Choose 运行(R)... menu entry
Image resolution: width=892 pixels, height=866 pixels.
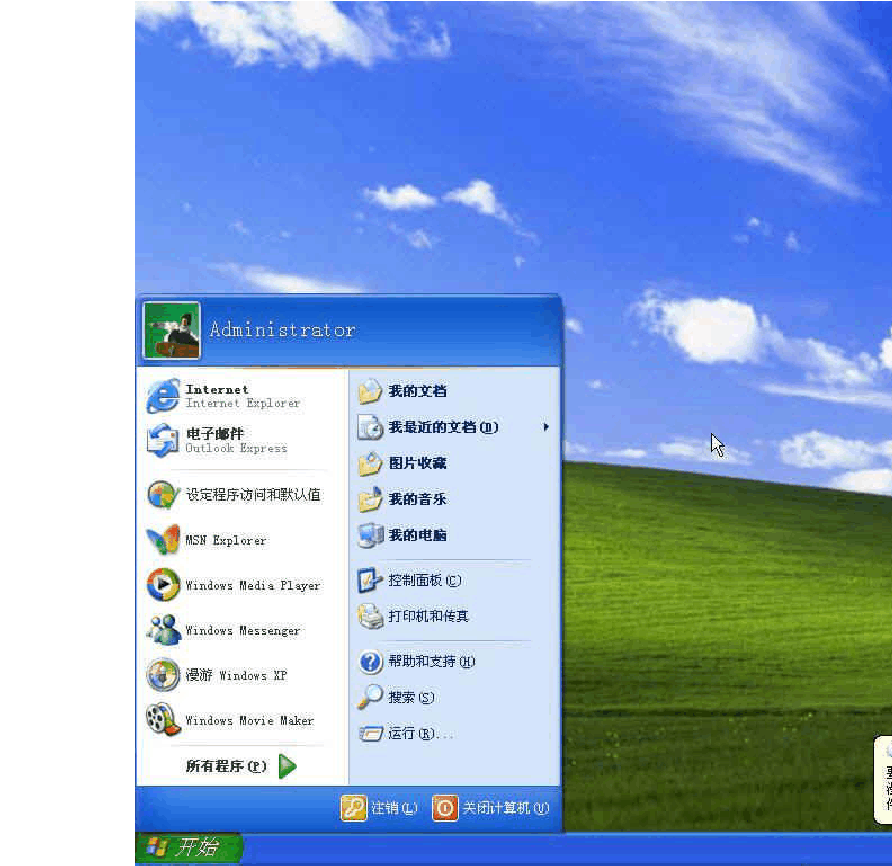420,733
